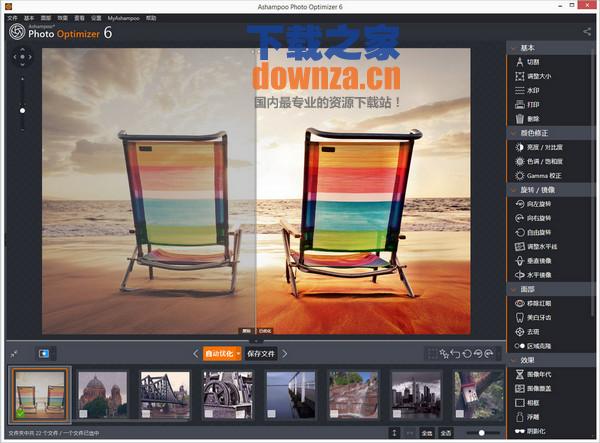Open the watermark (水印) tool
This screenshot has height=443, width=600.
pyautogui.click(x=527, y=90)
